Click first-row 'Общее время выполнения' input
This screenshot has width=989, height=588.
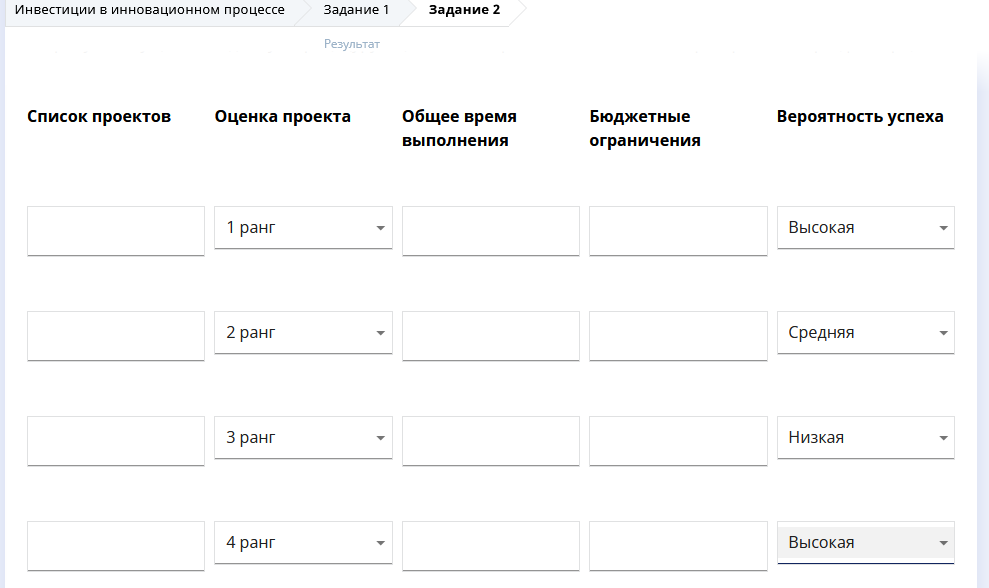490,231
